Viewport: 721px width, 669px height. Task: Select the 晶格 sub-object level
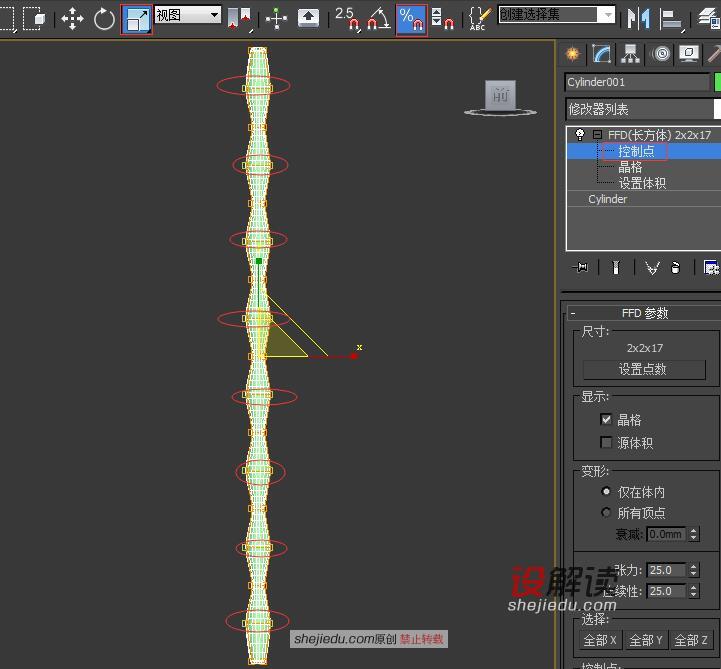coord(630,167)
